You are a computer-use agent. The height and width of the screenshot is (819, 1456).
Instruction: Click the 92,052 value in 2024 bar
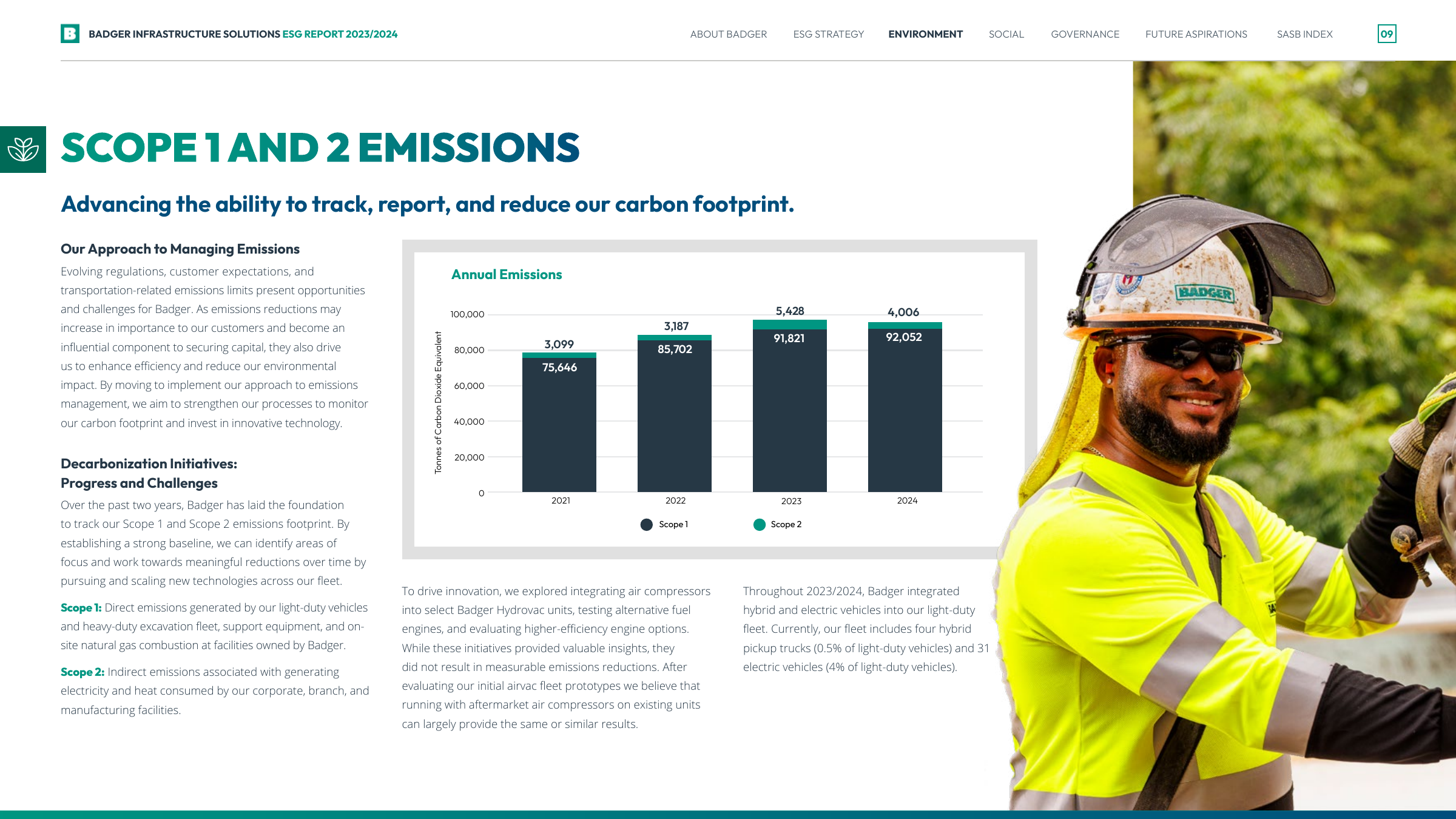[903, 337]
